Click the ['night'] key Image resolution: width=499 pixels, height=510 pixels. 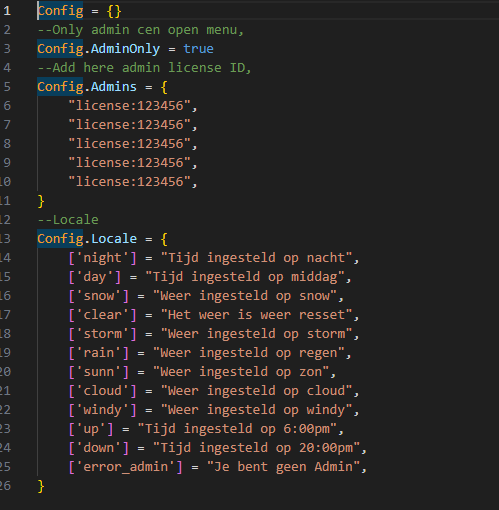[102, 258]
